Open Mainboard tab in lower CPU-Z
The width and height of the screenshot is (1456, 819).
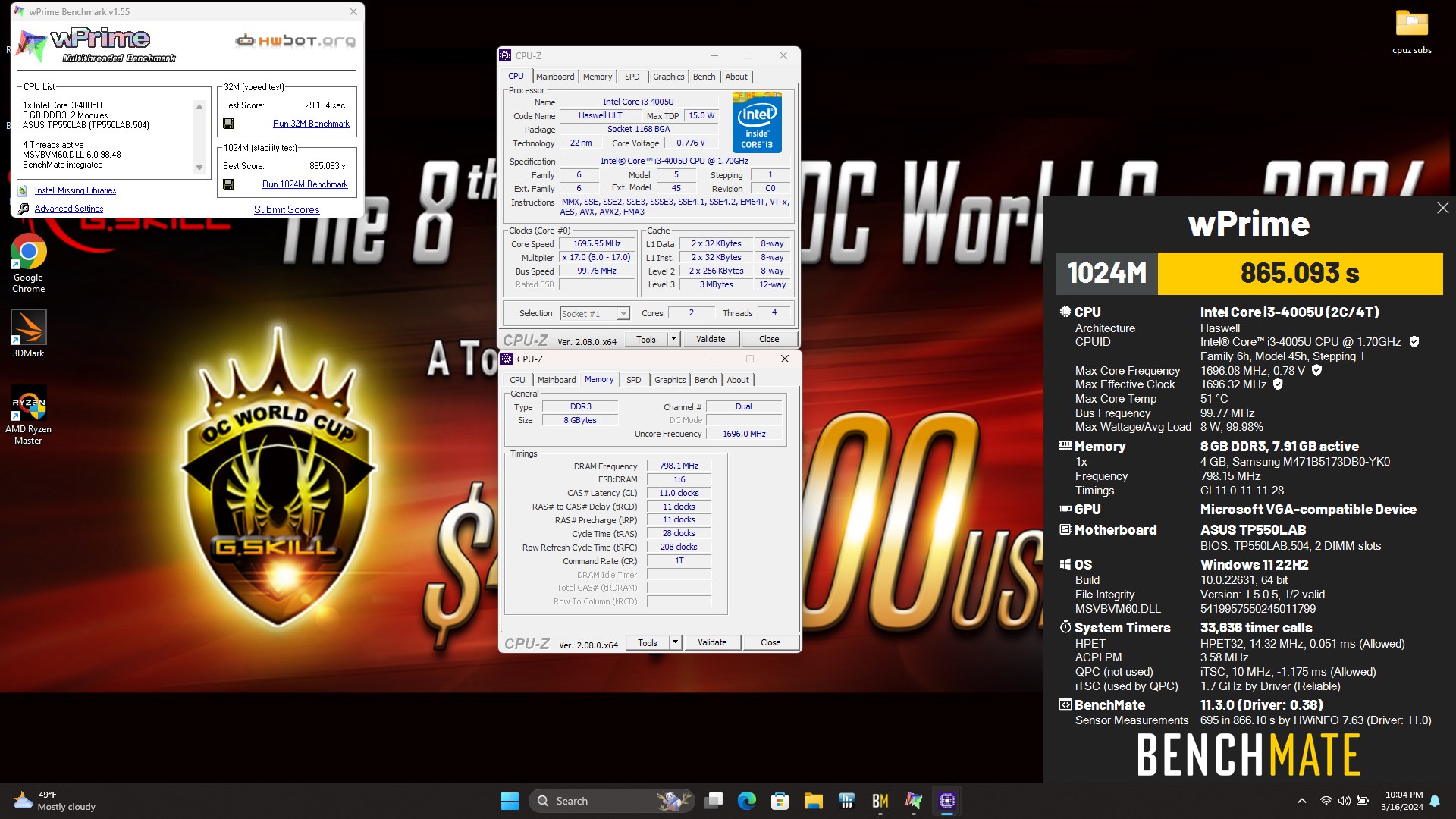(557, 380)
